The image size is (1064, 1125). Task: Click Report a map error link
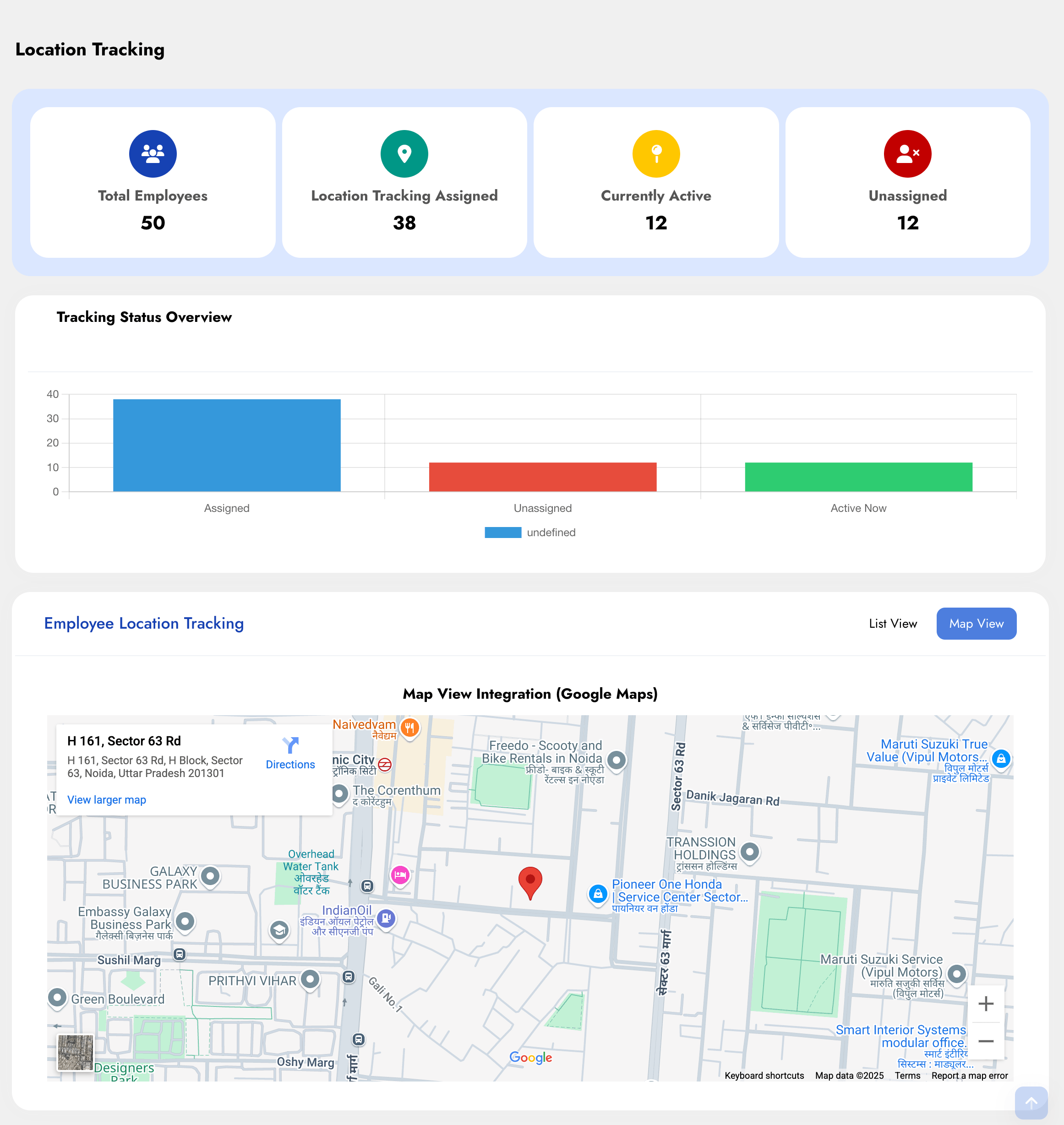click(x=969, y=1076)
